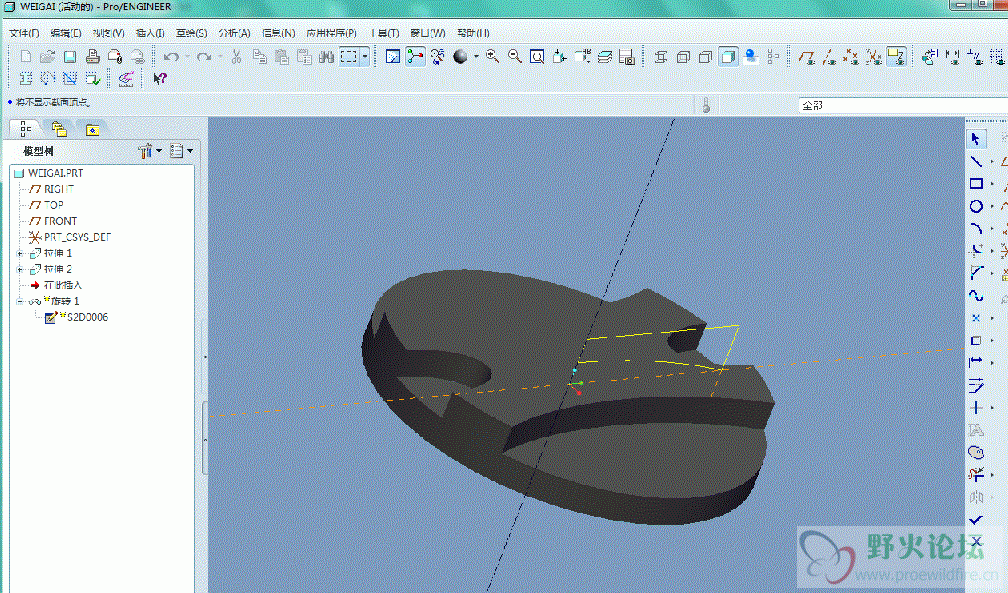Save the model with the floppy disk icon
This screenshot has height=593, width=1008.
tap(70, 57)
